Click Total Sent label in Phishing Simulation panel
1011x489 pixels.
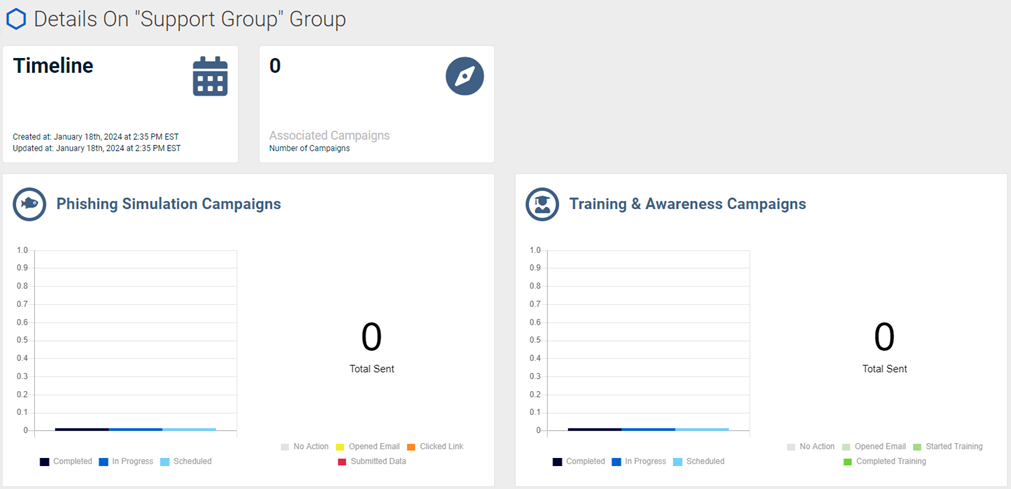point(371,369)
